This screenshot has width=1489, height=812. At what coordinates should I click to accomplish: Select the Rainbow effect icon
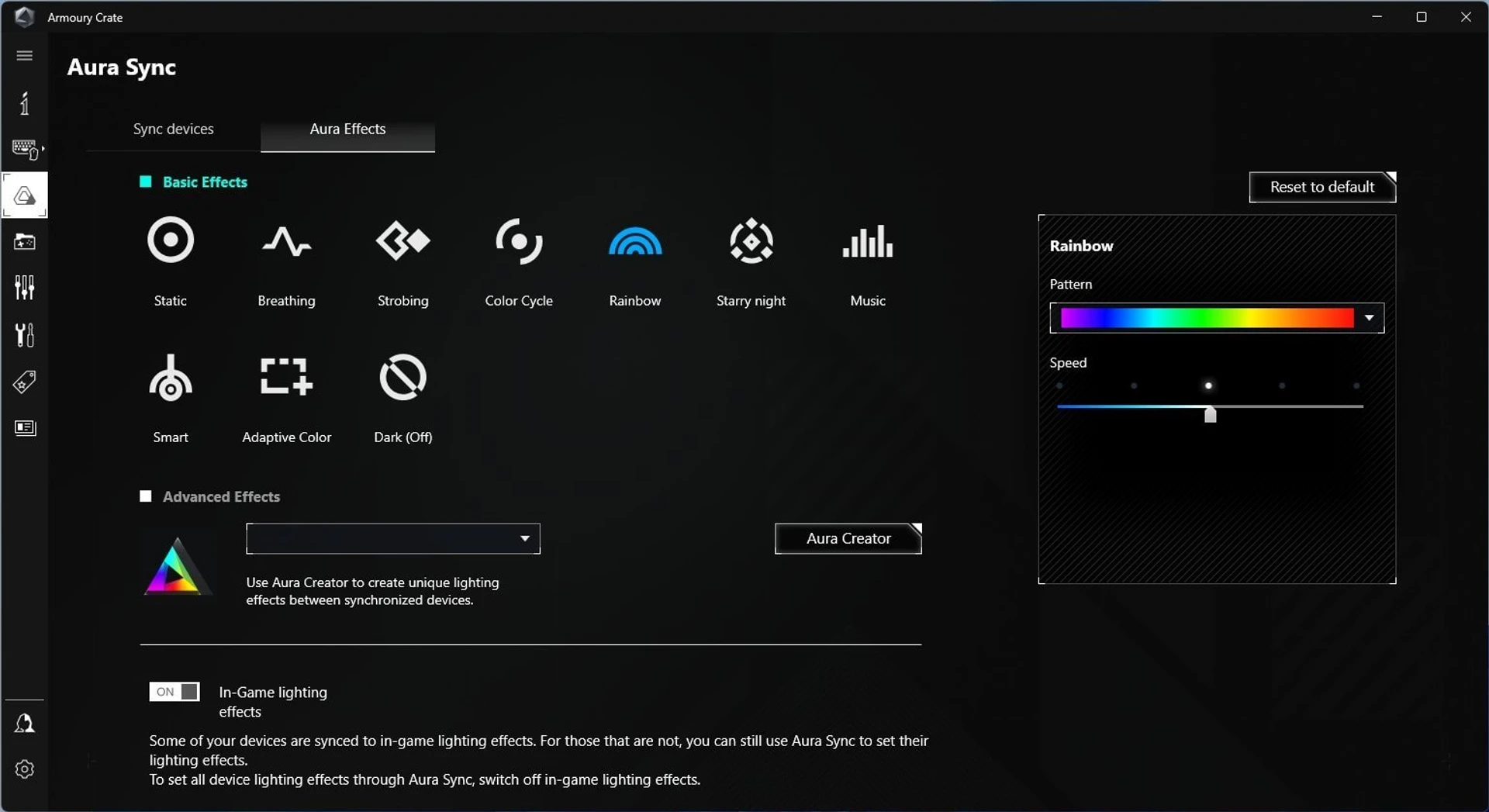point(635,241)
